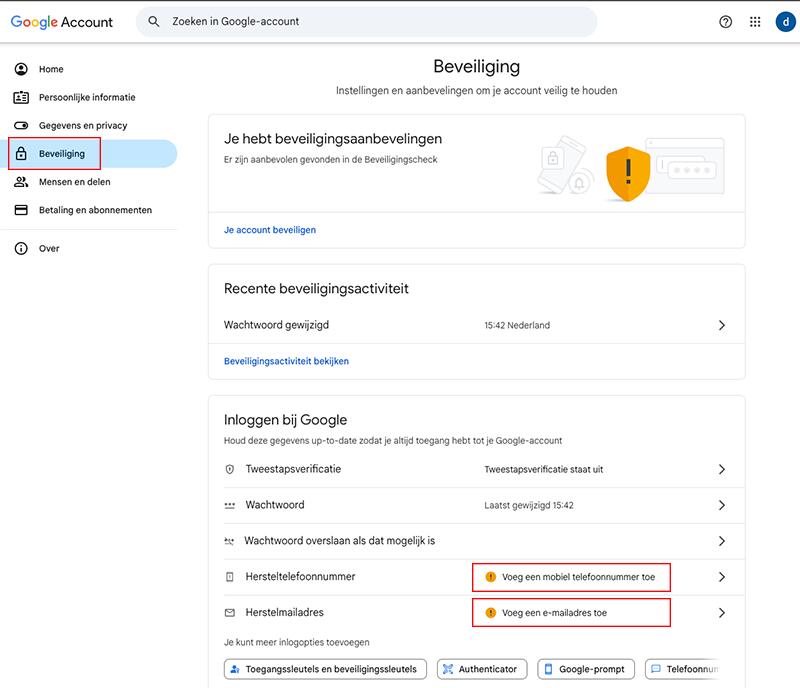Focus the Zoeken in Google-account search field
This screenshot has height=688, width=800.
[380, 21]
